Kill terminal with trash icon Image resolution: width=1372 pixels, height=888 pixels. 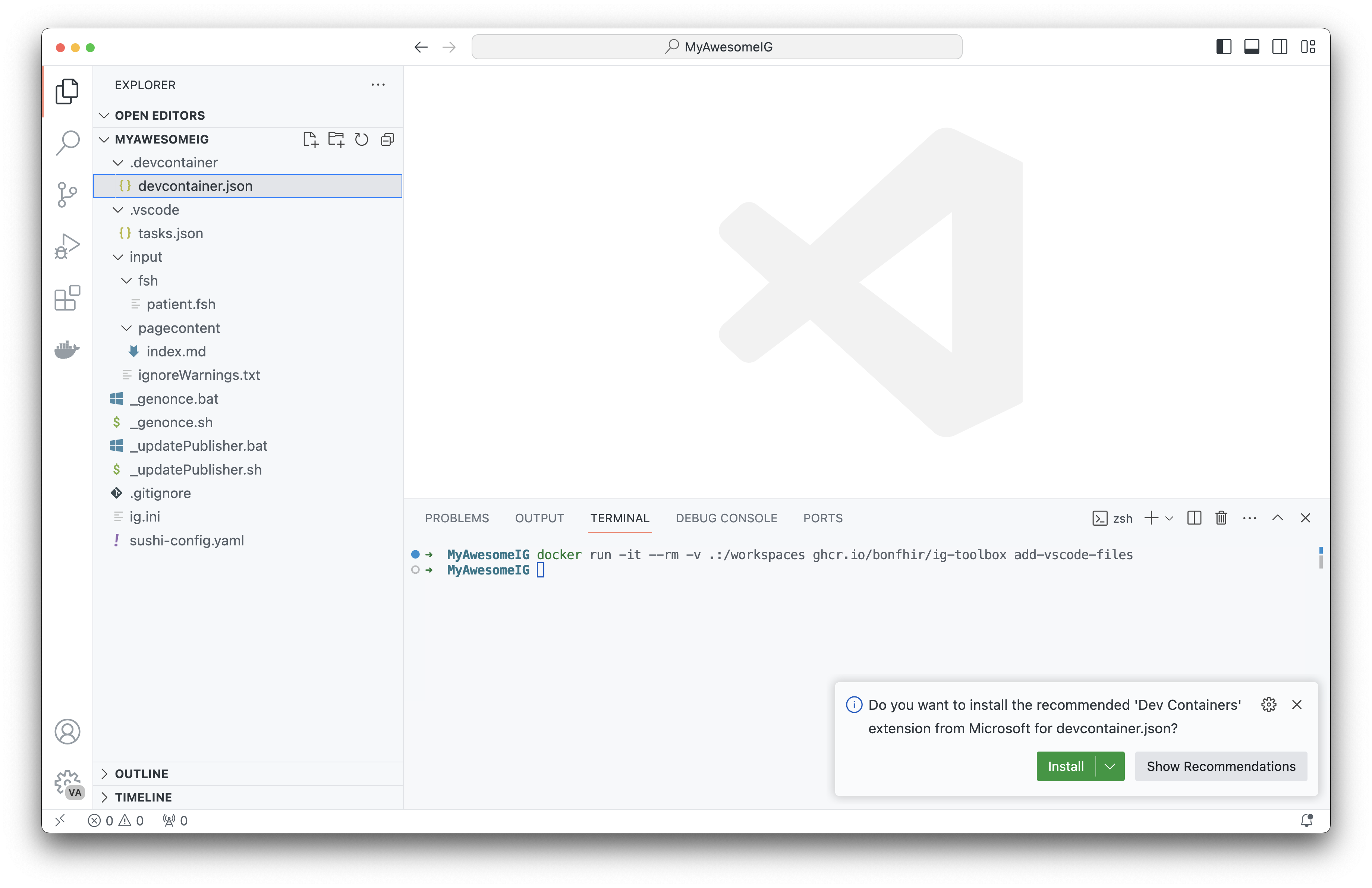(x=1221, y=517)
